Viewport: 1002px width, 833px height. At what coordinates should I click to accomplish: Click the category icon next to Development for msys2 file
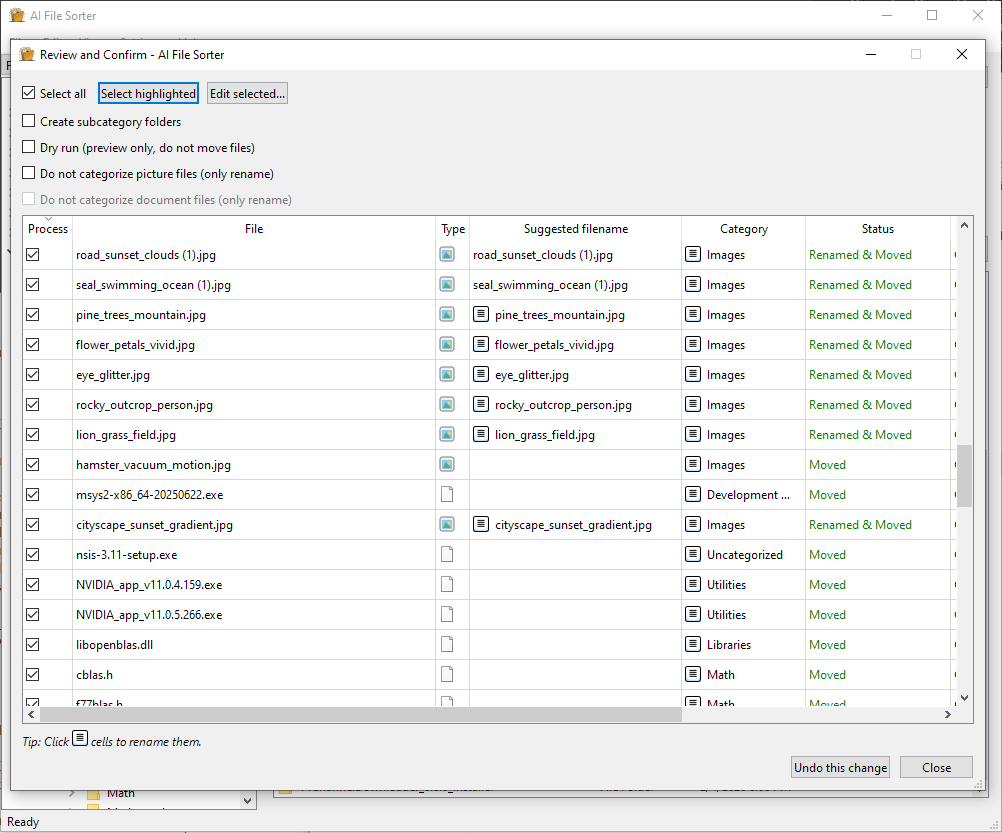691,494
